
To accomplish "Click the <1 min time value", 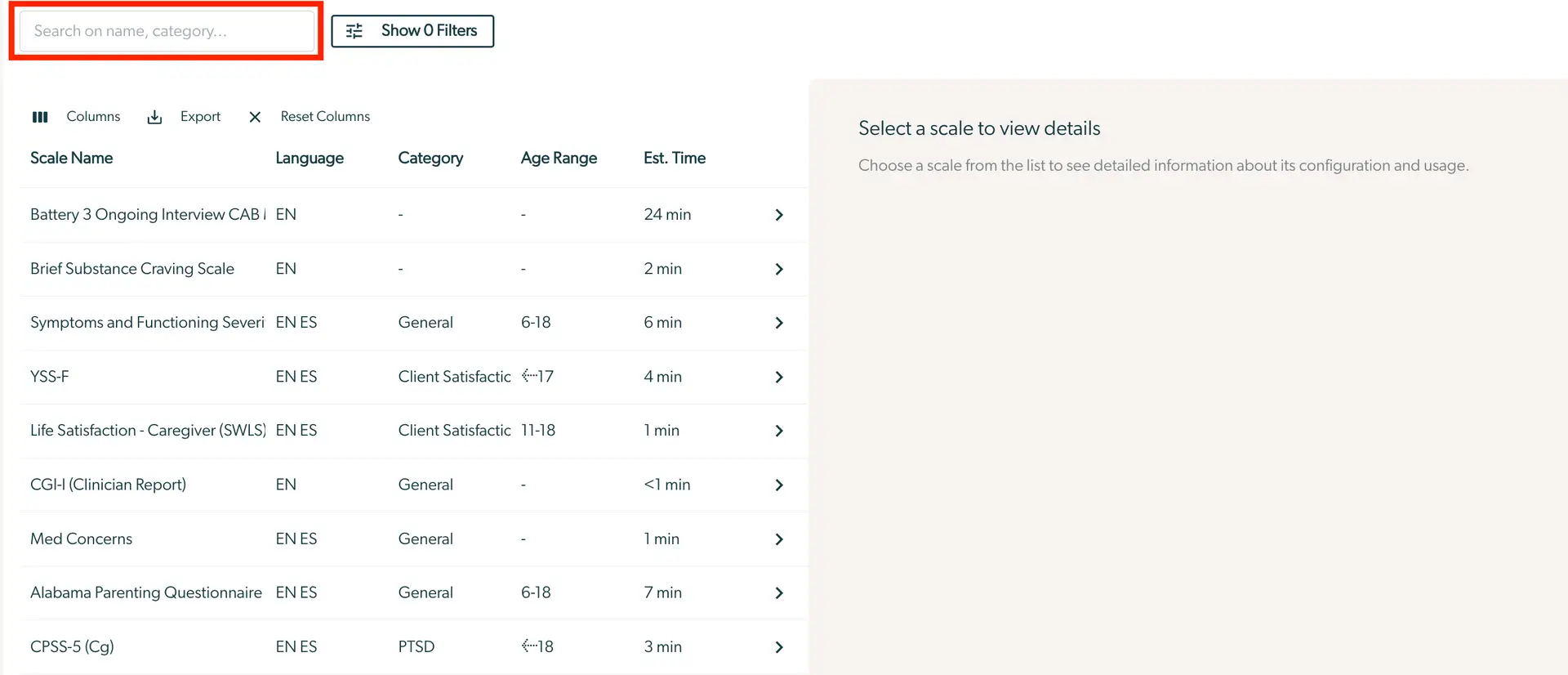I will pos(667,485).
